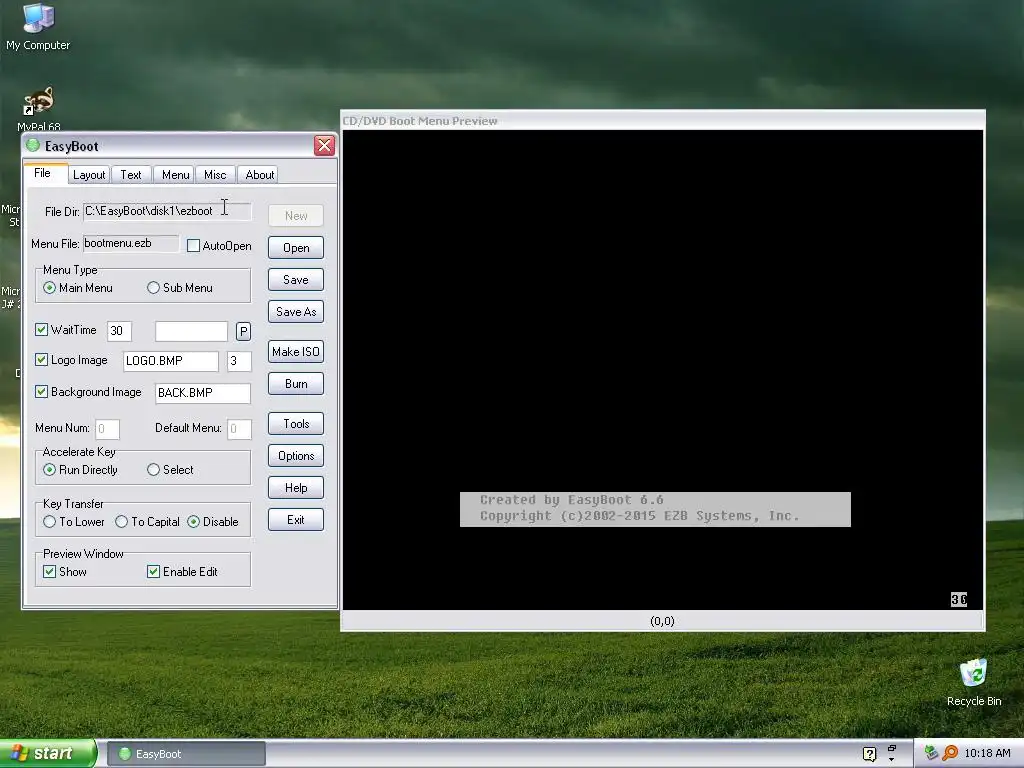Viewport: 1024px width, 768px height.
Task: Click the Burn button
Action: 296,384
